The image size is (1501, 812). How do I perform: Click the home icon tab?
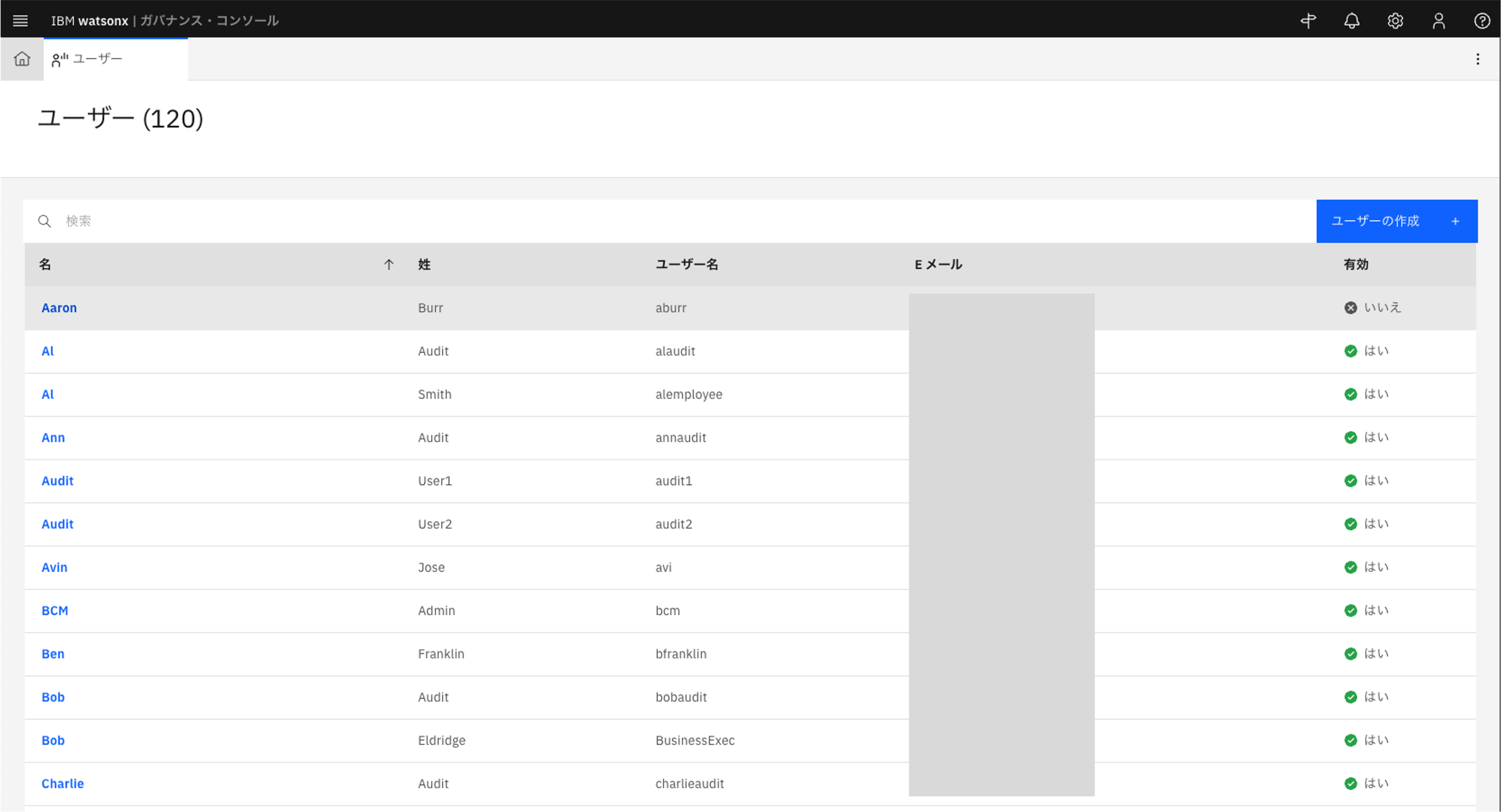pos(22,59)
